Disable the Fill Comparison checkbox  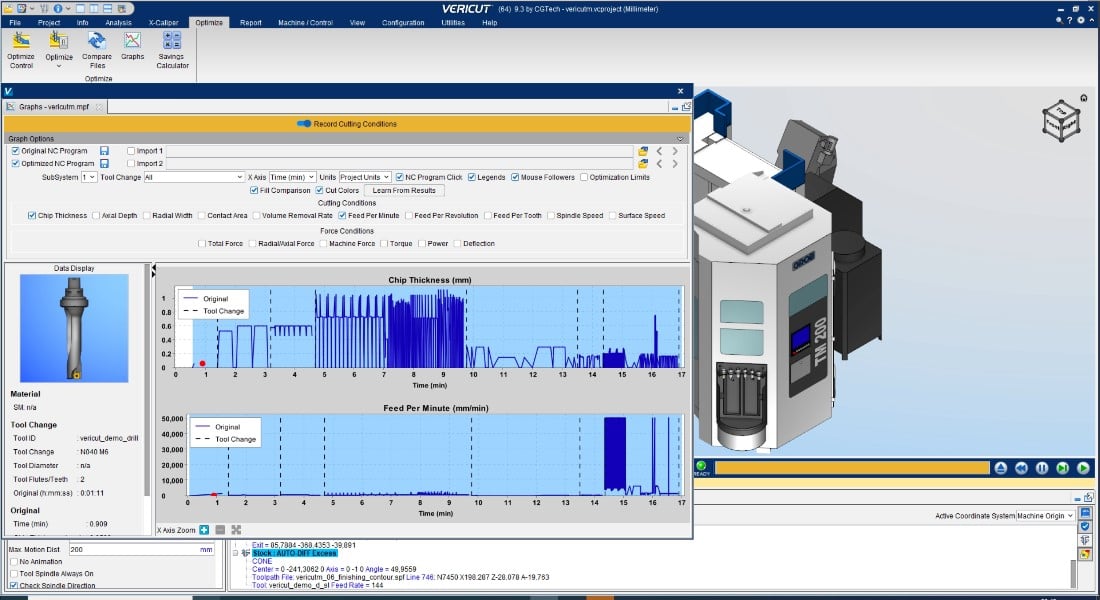point(253,190)
